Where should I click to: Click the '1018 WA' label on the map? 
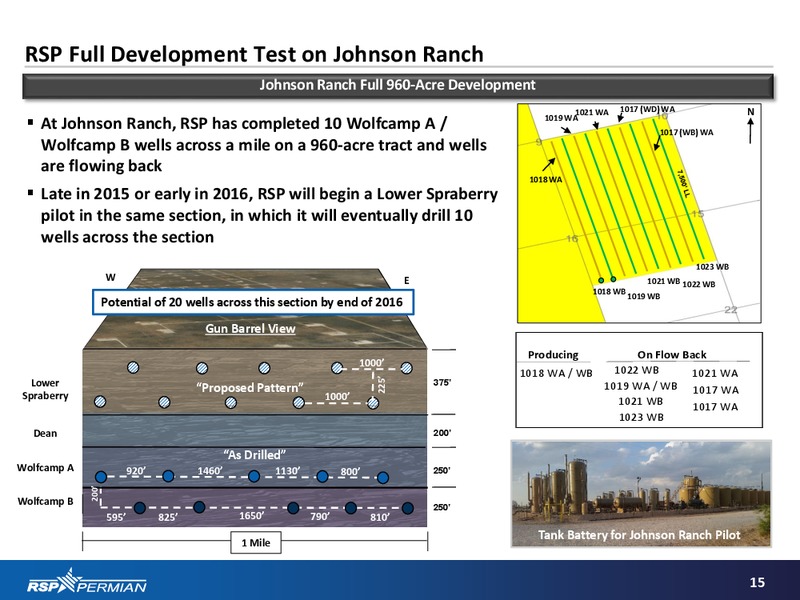tap(546, 180)
